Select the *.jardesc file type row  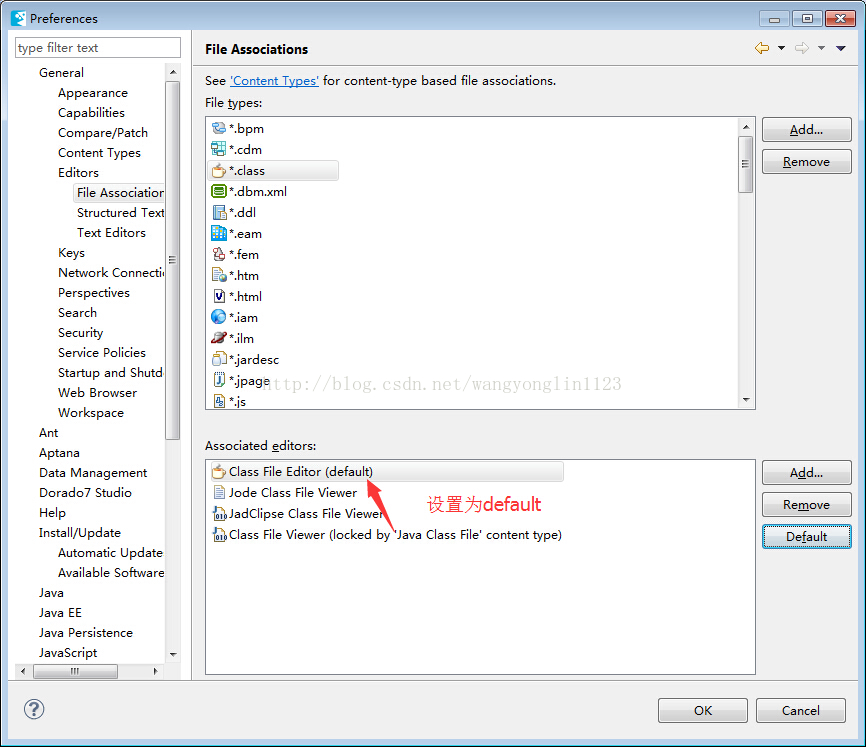pos(246,359)
